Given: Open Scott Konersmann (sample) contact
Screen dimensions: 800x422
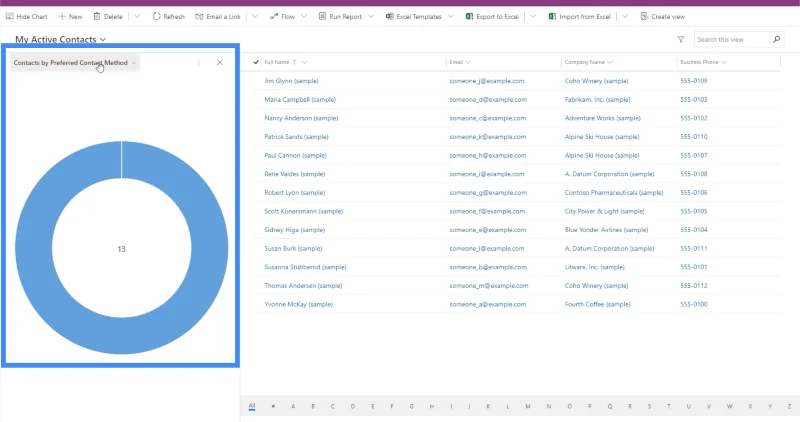Looking at the screenshot, I should click(x=304, y=211).
